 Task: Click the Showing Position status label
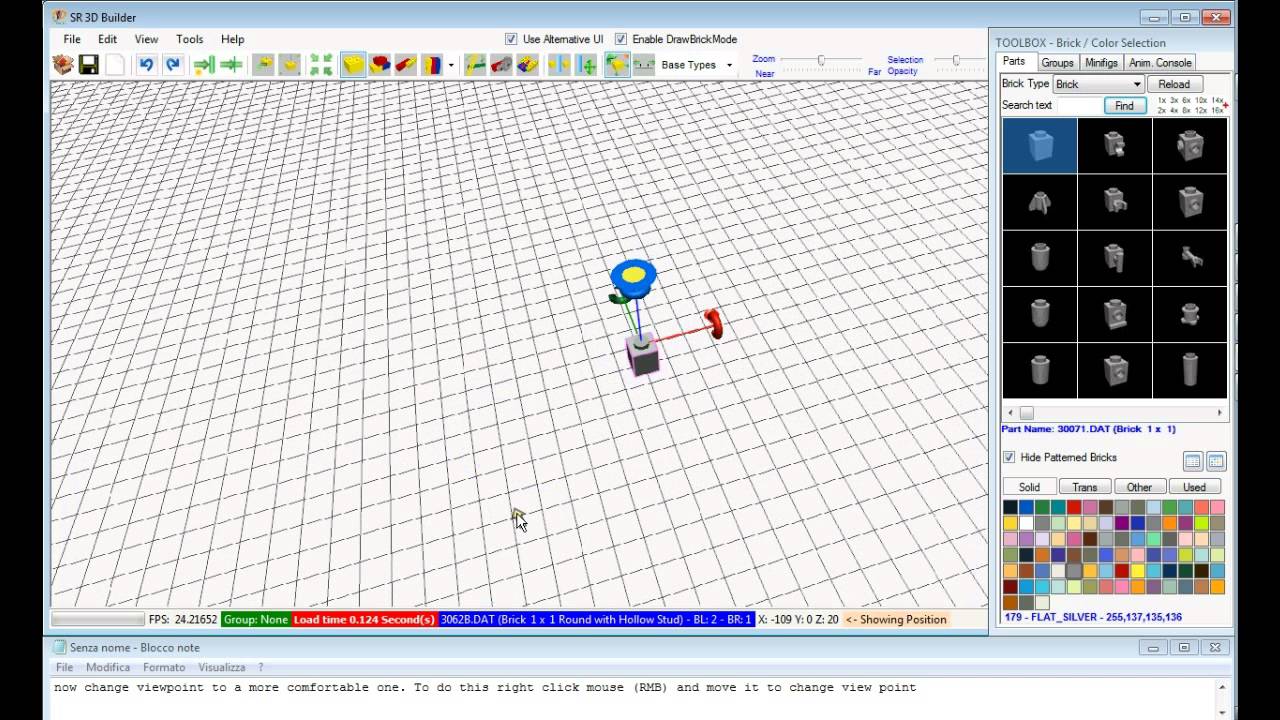896,619
